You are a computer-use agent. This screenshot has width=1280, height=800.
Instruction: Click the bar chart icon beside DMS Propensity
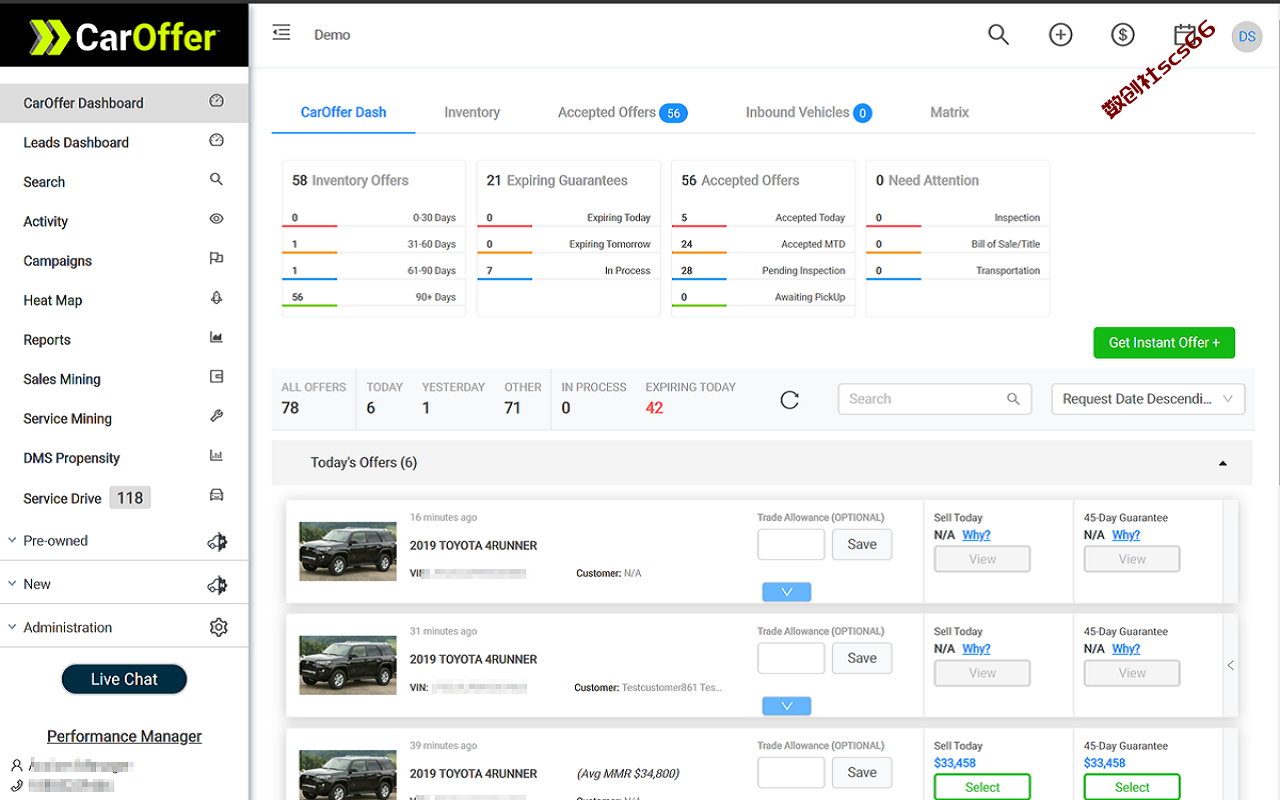(216, 456)
